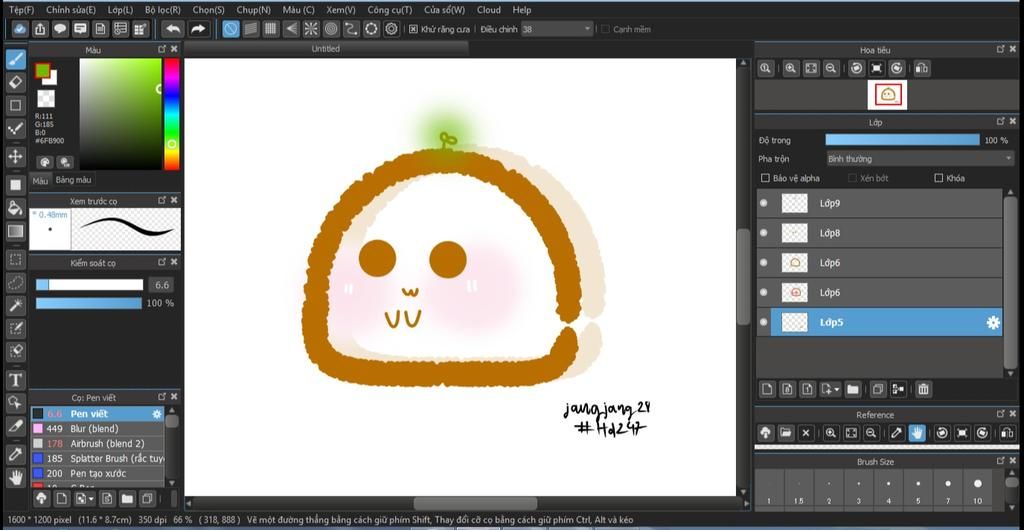Viewport: 1024px width, 530px height.
Task: Click the cloud save icon in toolbar
Action: 20,29
